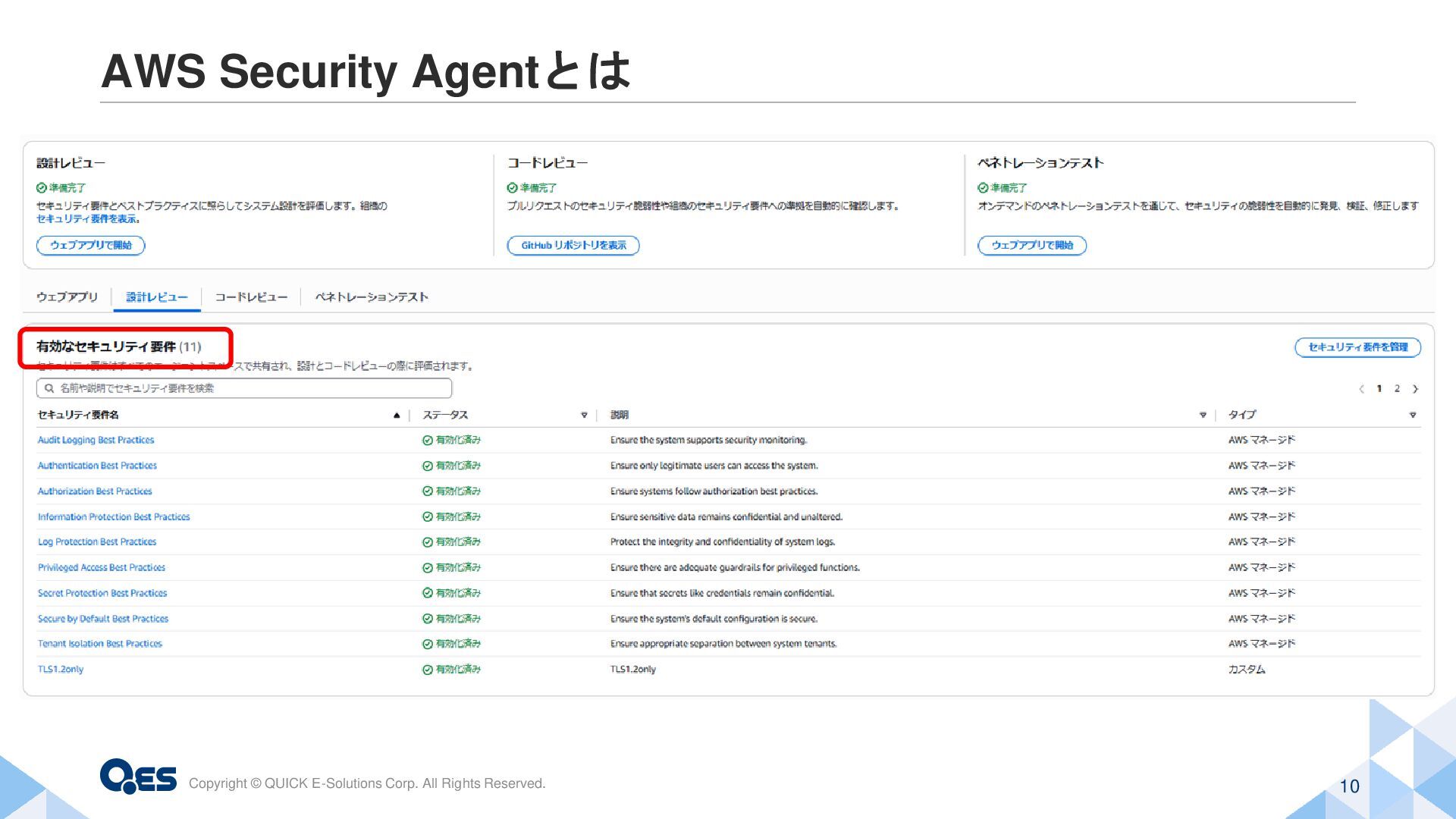Screen dimensions: 1456x819
Task: Click the QES company logo
Action: coord(138,776)
